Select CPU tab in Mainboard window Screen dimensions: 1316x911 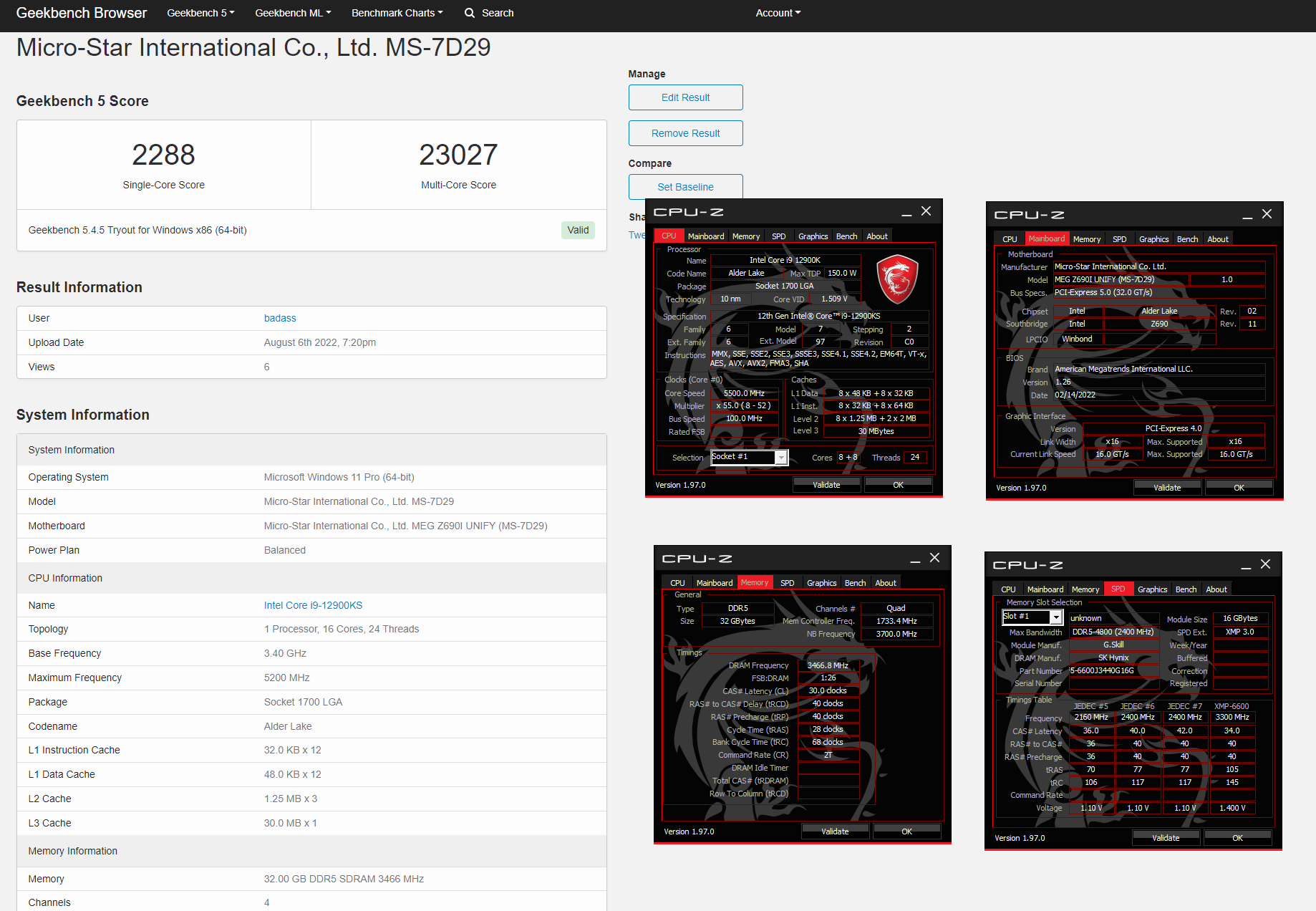point(1010,239)
